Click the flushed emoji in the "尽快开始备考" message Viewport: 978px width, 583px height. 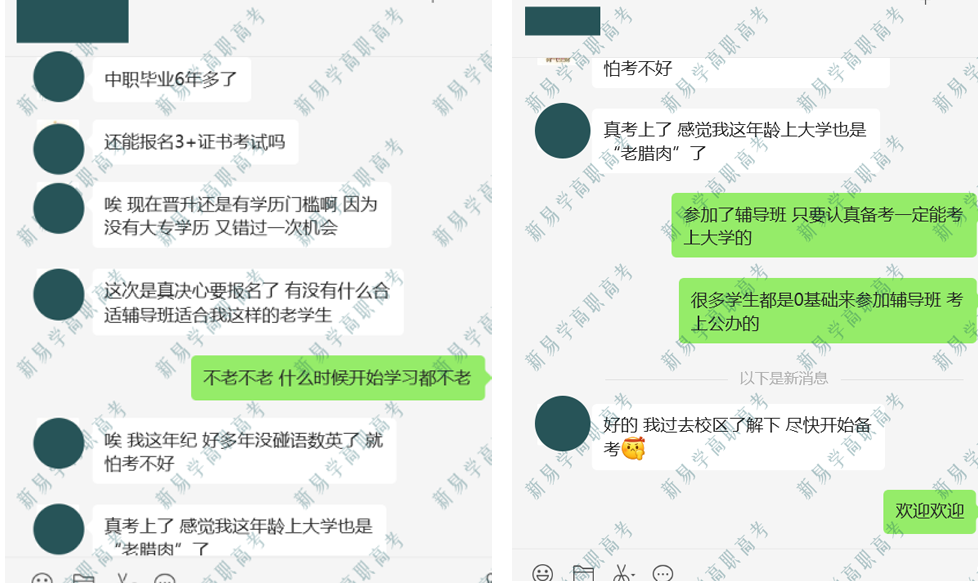tap(632, 448)
